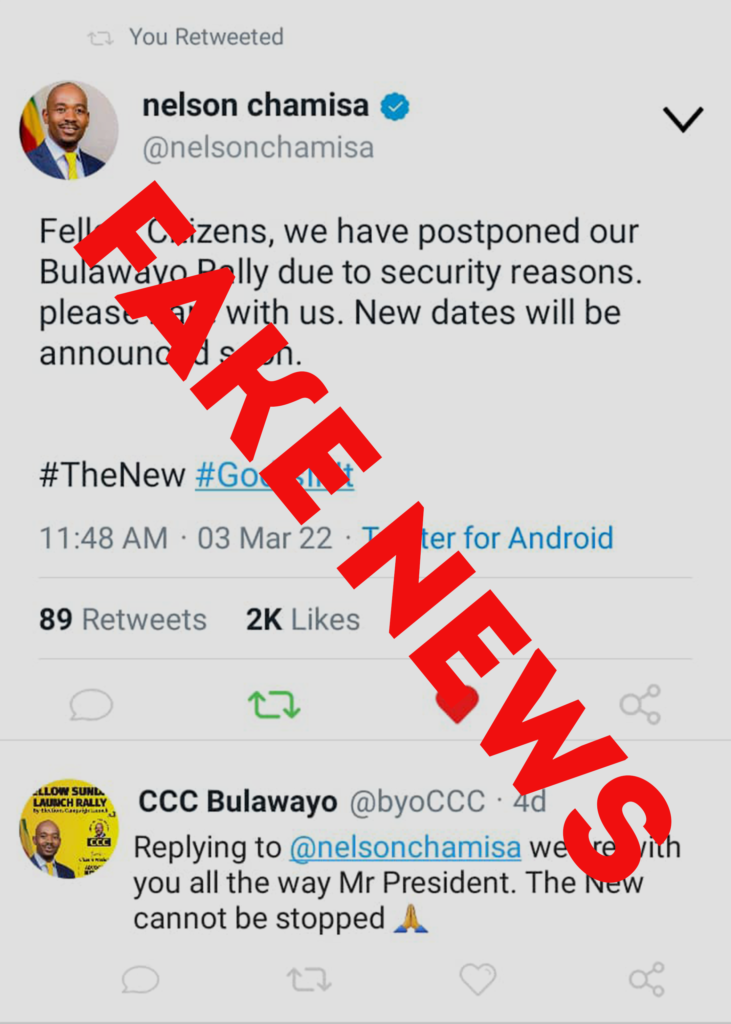Viewport: 731px width, 1024px height.
Task: Click the nelson chamisa display name
Action: (255, 105)
